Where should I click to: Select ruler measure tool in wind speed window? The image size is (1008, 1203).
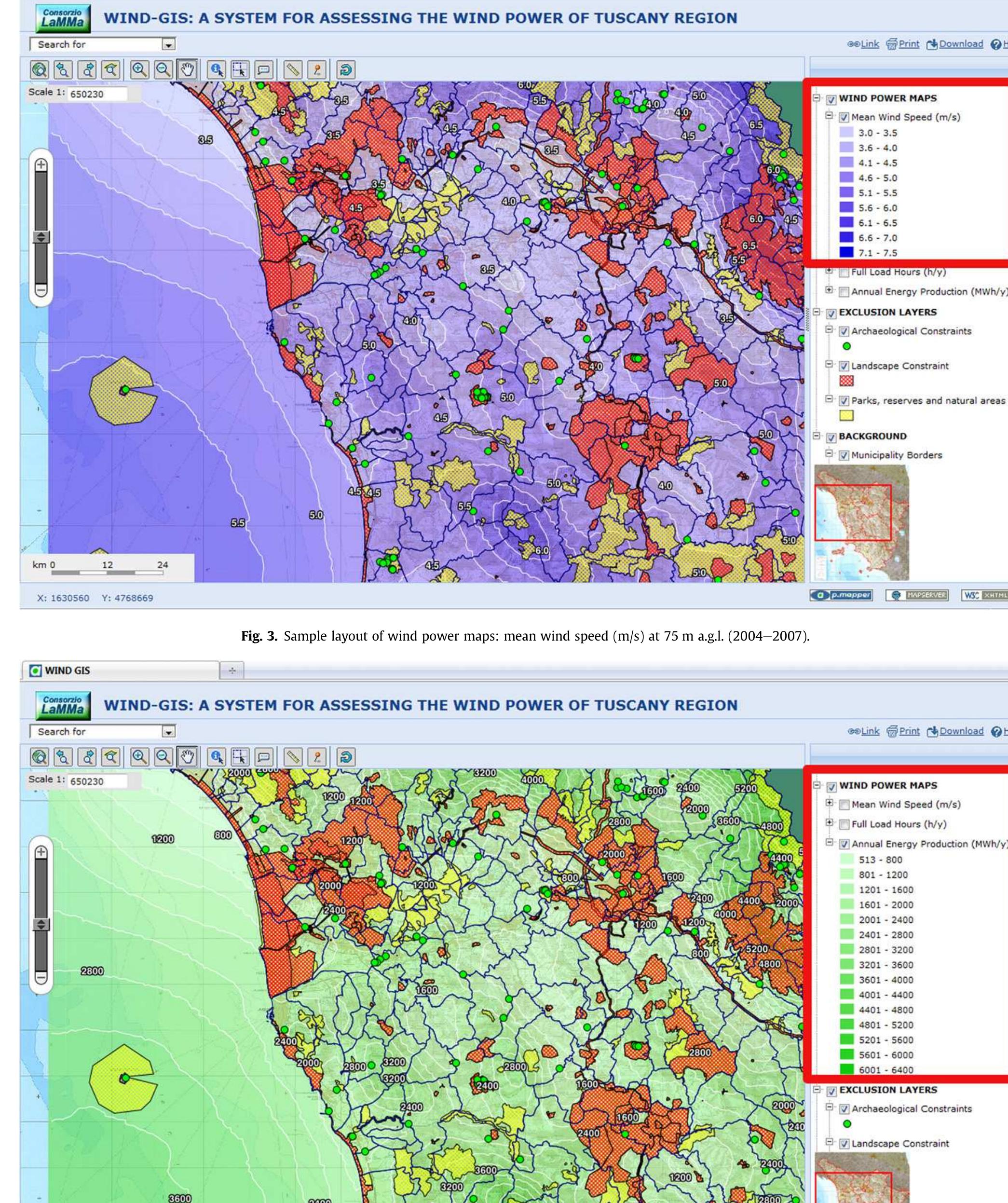(x=293, y=70)
